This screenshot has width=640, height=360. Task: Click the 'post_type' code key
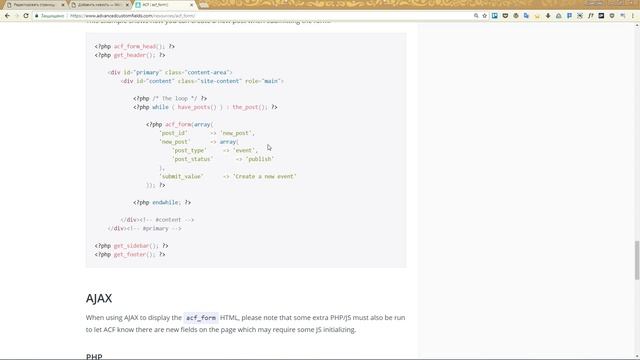pyautogui.click(x=189, y=151)
